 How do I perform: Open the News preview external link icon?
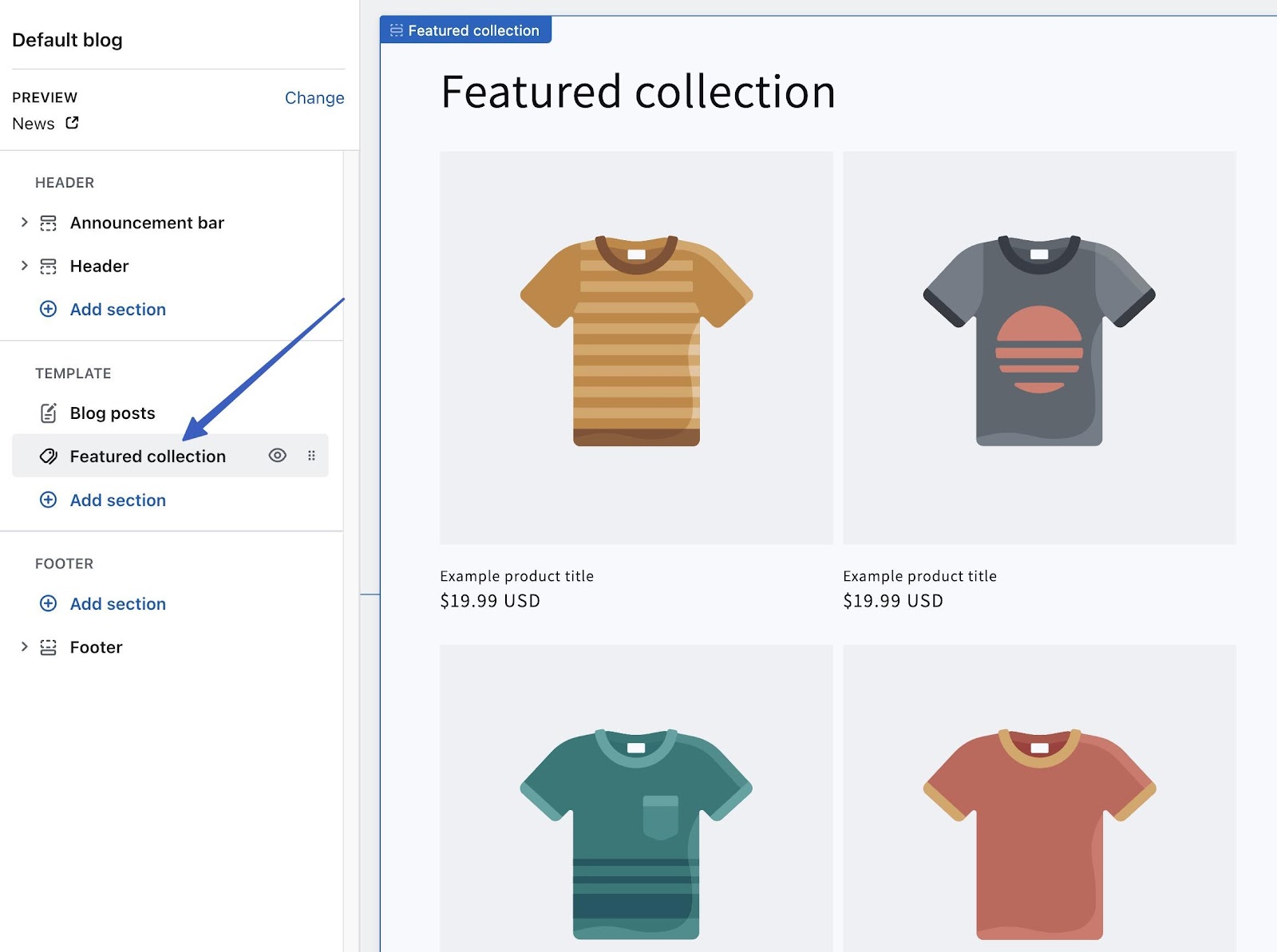72,123
